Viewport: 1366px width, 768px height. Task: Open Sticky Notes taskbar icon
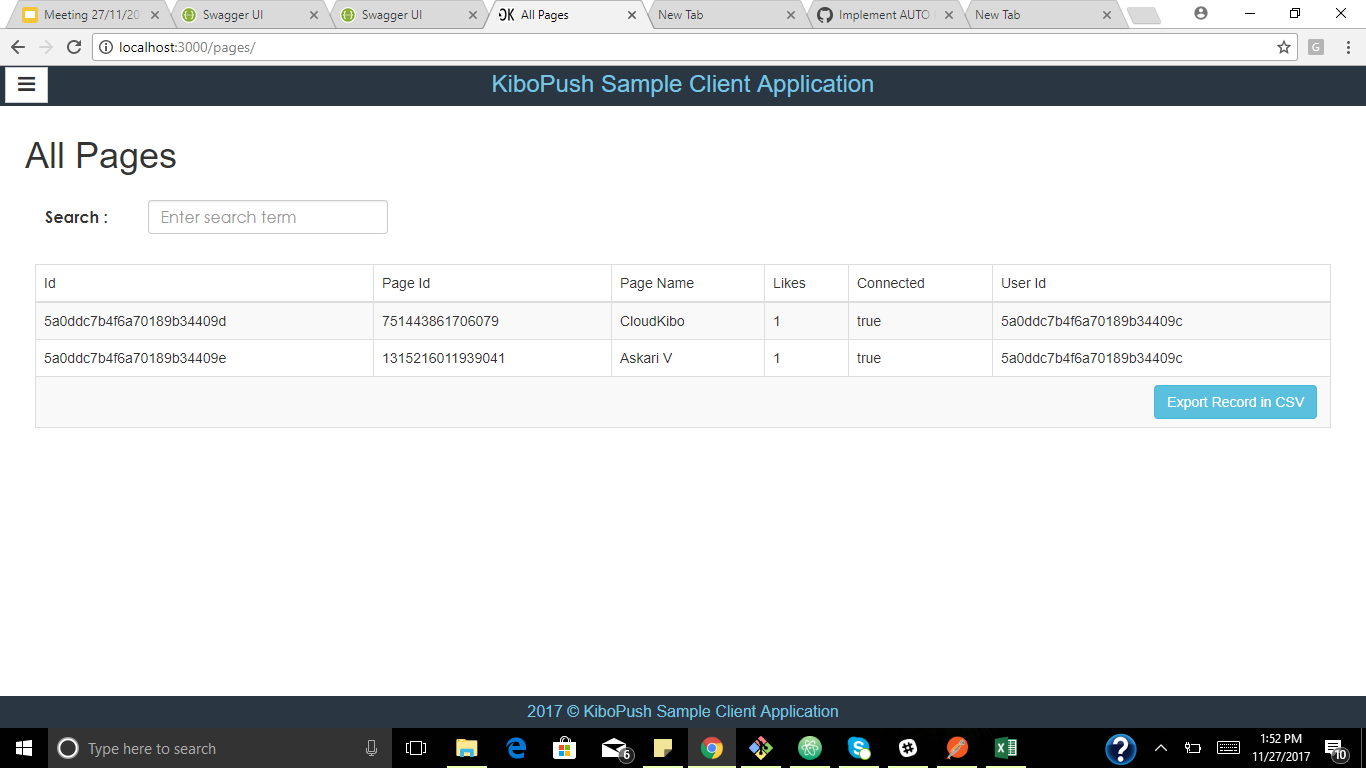tap(662, 748)
